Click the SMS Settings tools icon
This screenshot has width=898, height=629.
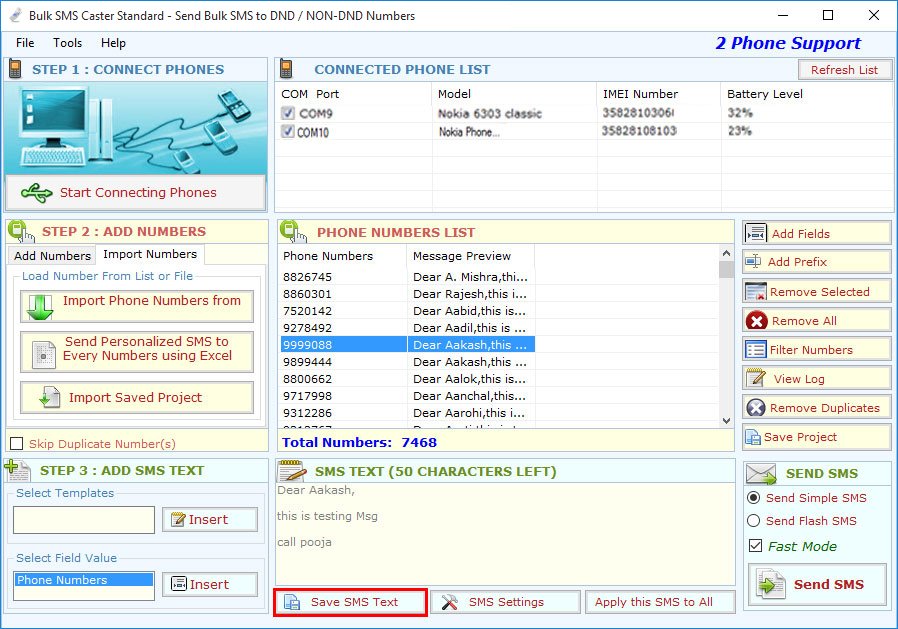450,602
